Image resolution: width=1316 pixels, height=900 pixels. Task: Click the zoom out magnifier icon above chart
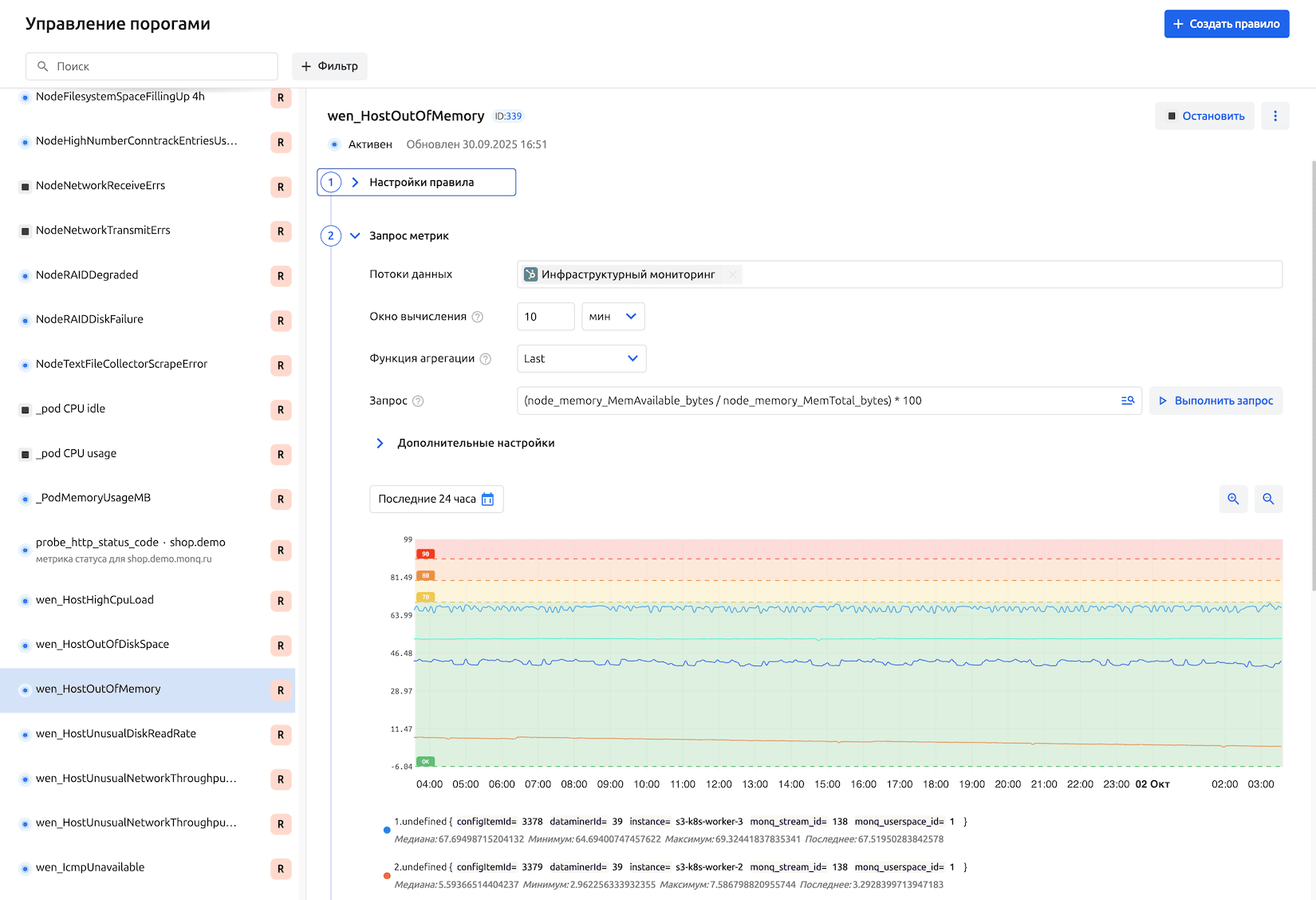tap(1268, 499)
